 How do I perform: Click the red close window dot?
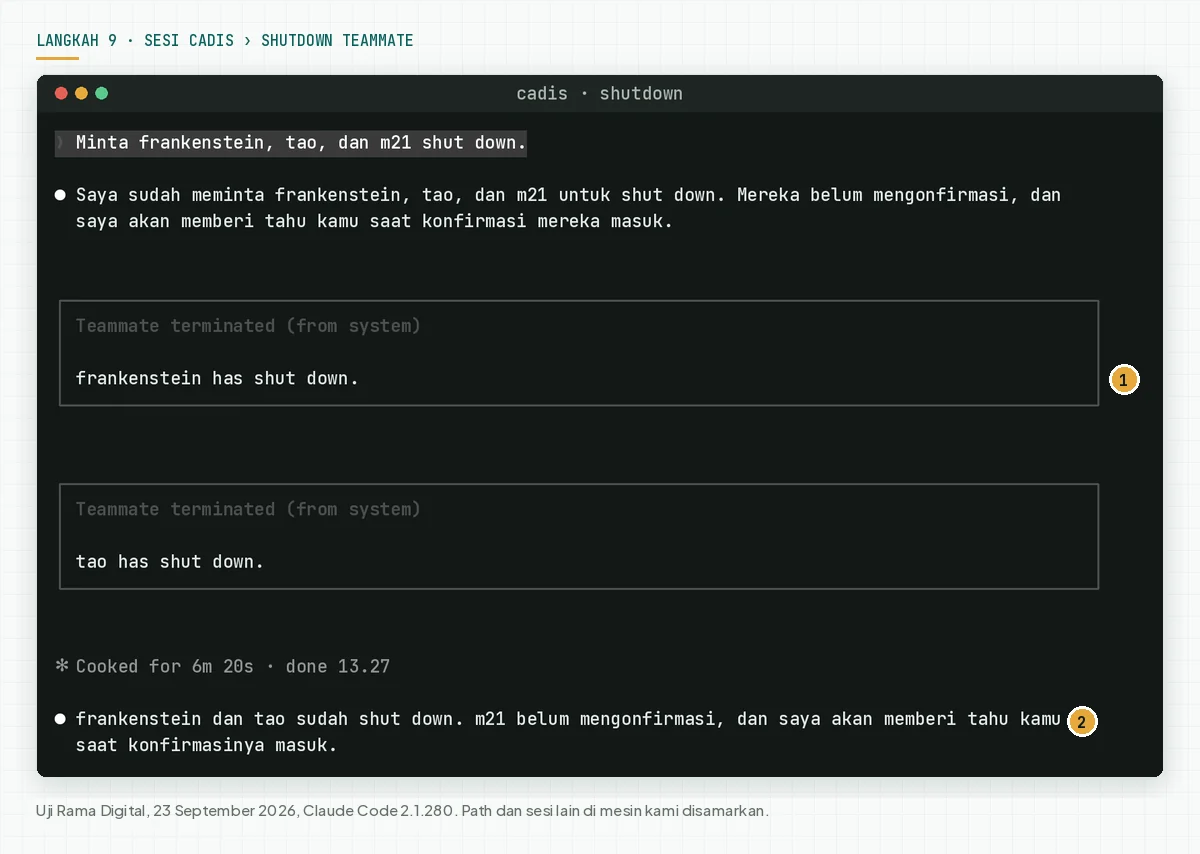[x=61, y=94]
